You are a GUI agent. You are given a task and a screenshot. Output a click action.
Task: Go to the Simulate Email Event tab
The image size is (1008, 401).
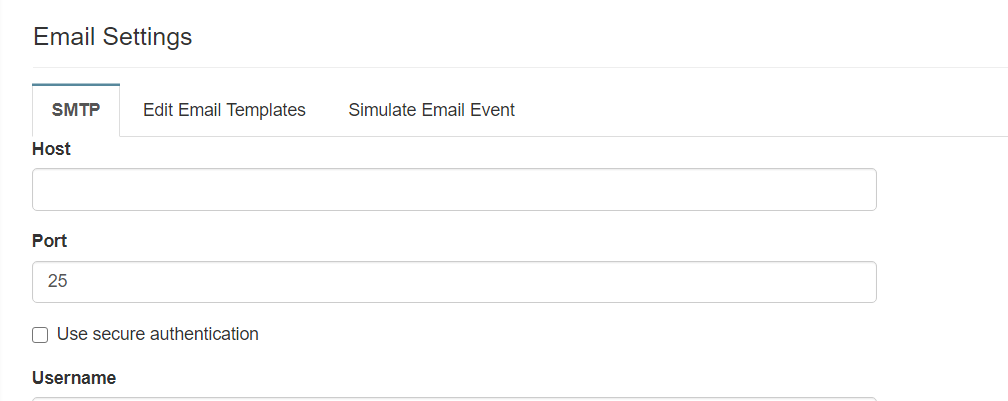[431, 110]
